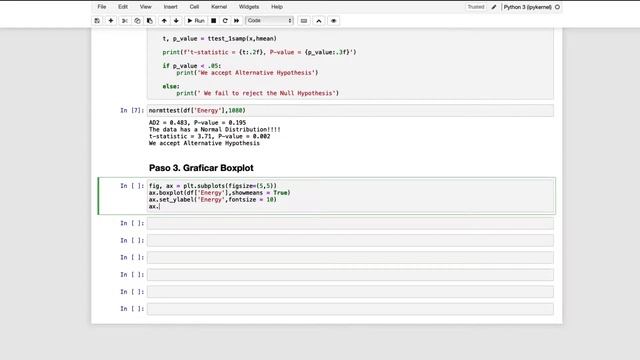The image size is (640, 360).
Task: Click the 't-statistic = 3.71' output line
Action: [209, 136]
